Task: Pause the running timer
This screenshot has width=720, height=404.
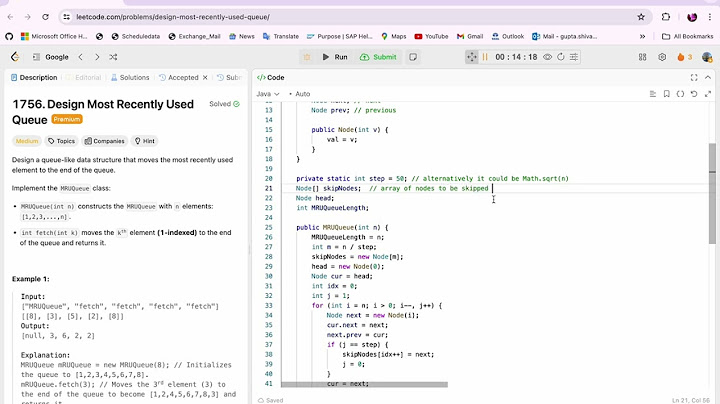Action: pos(485,57)
